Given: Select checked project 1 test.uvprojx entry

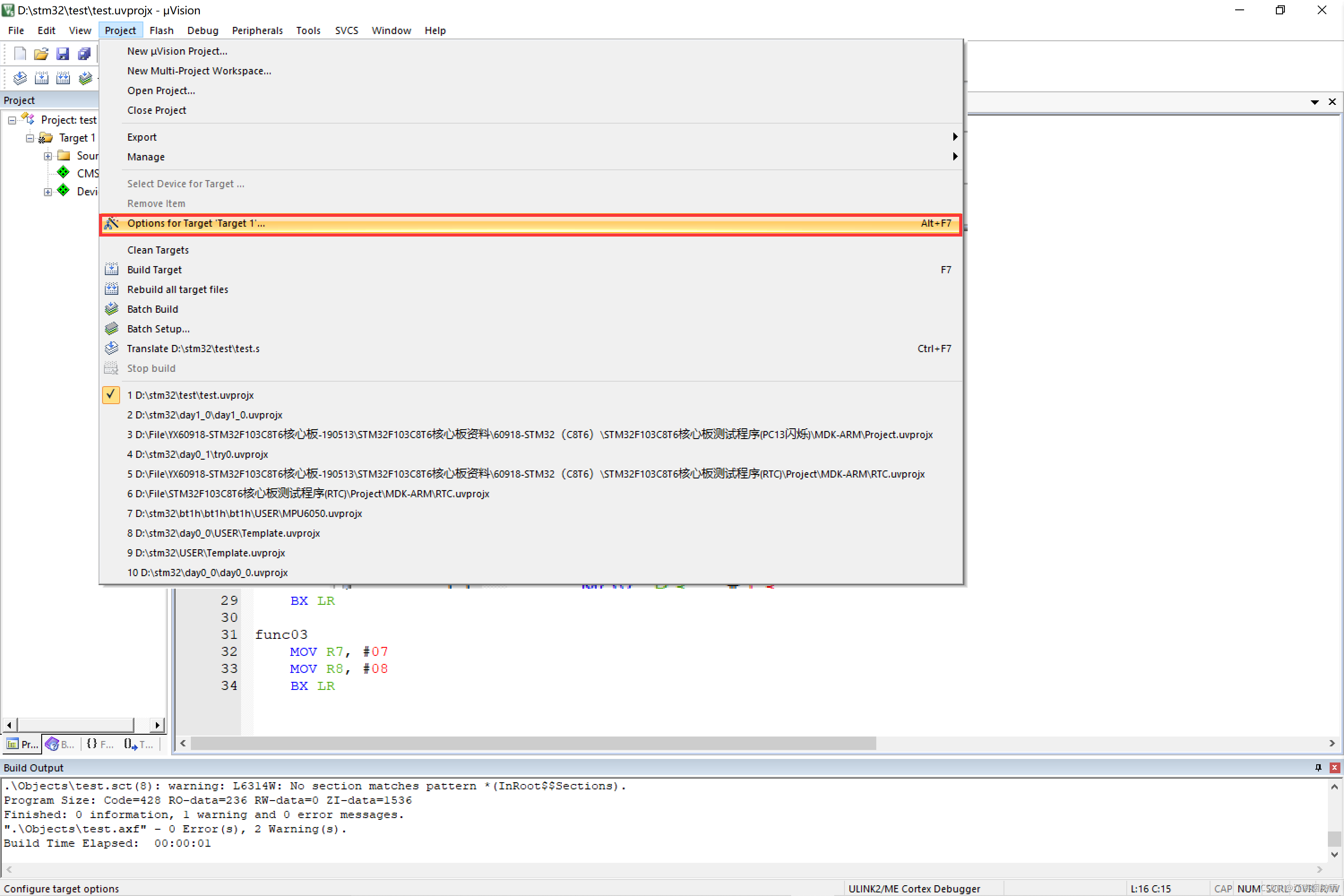Looking at the screenshot, I should (190, 395).
